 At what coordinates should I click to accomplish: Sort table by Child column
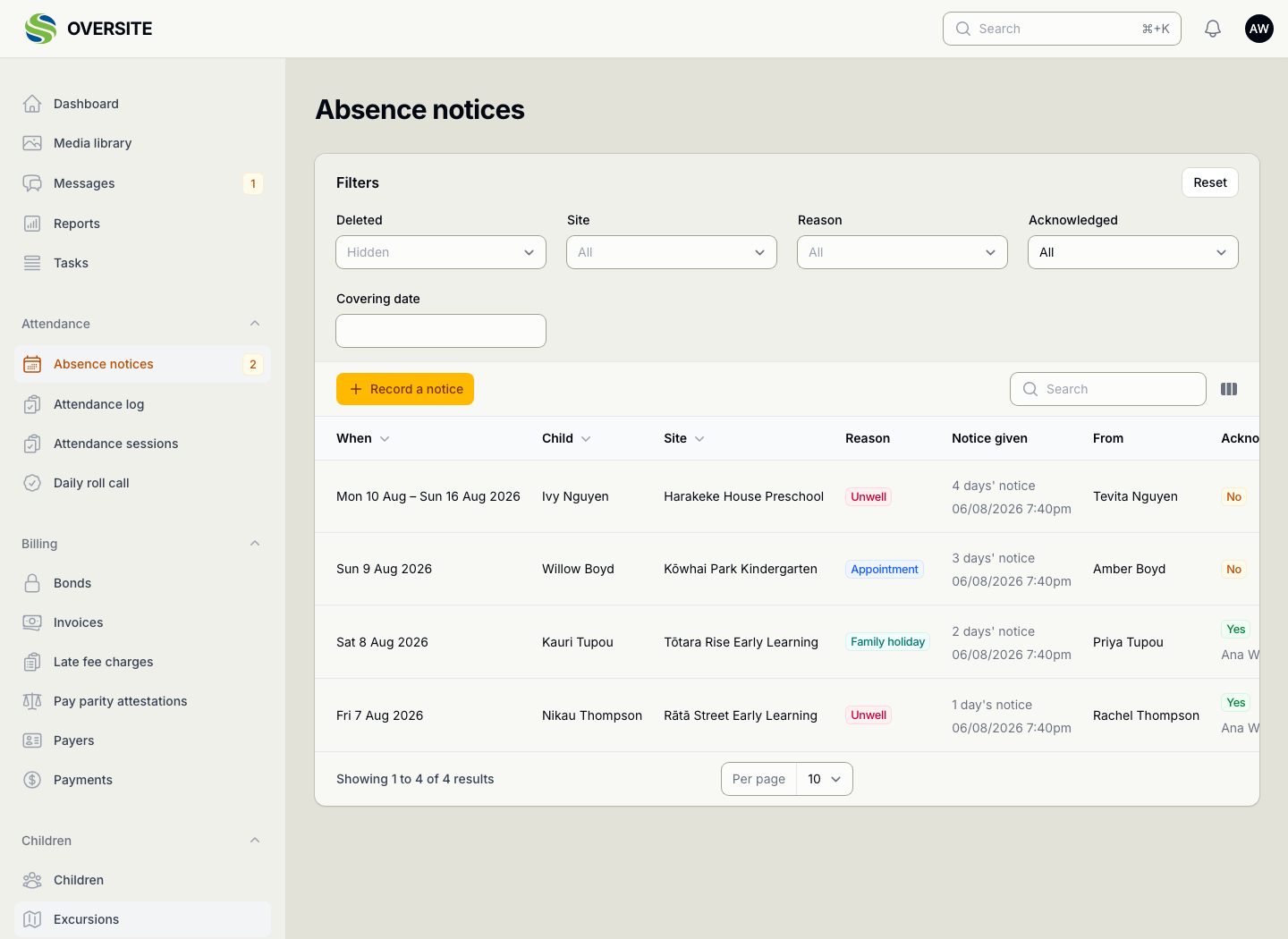(x=566, y=438)
